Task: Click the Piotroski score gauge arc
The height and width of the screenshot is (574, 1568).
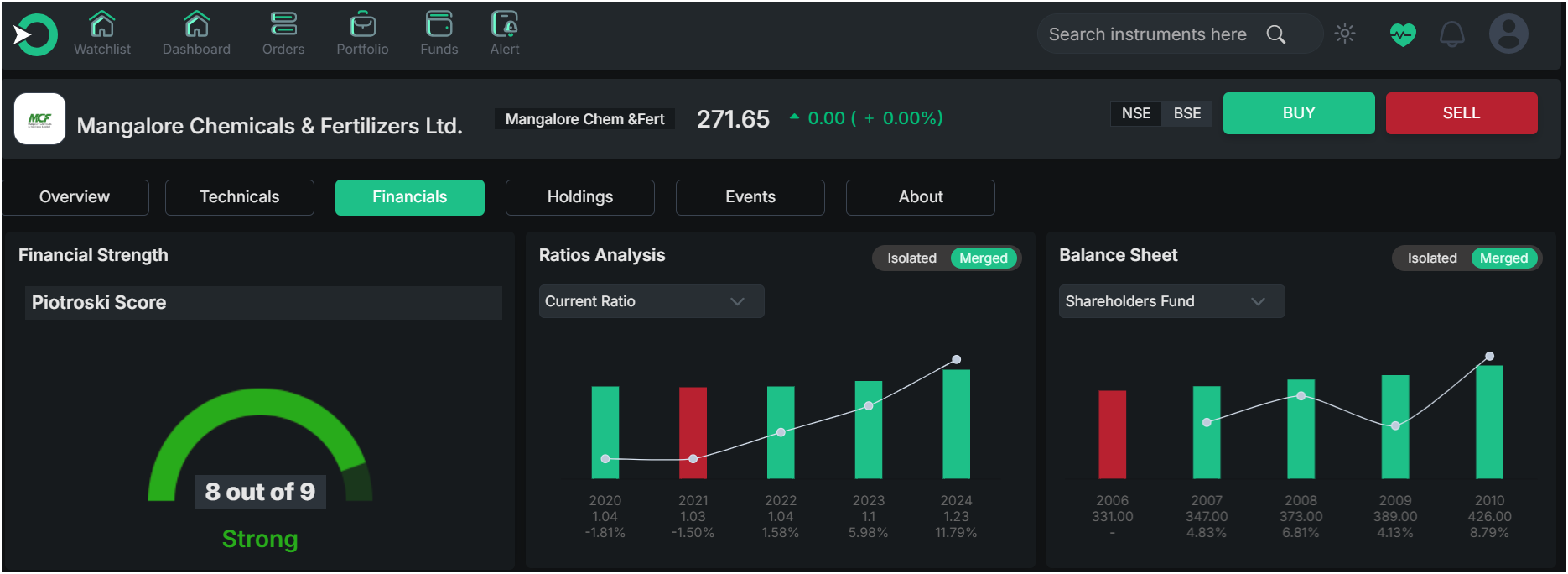Action: (260, 403)
